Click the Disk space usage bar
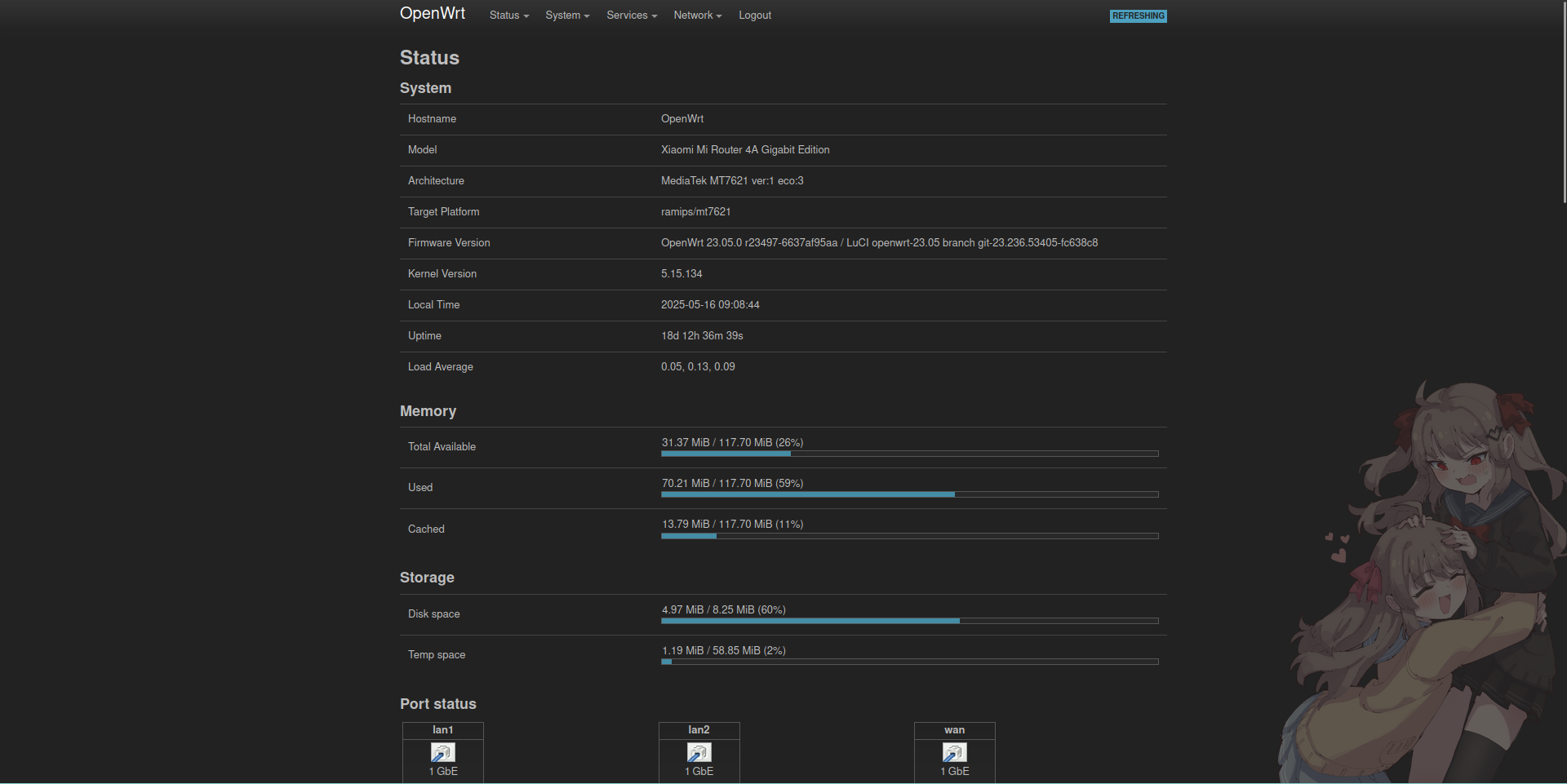 click(909, 621)
